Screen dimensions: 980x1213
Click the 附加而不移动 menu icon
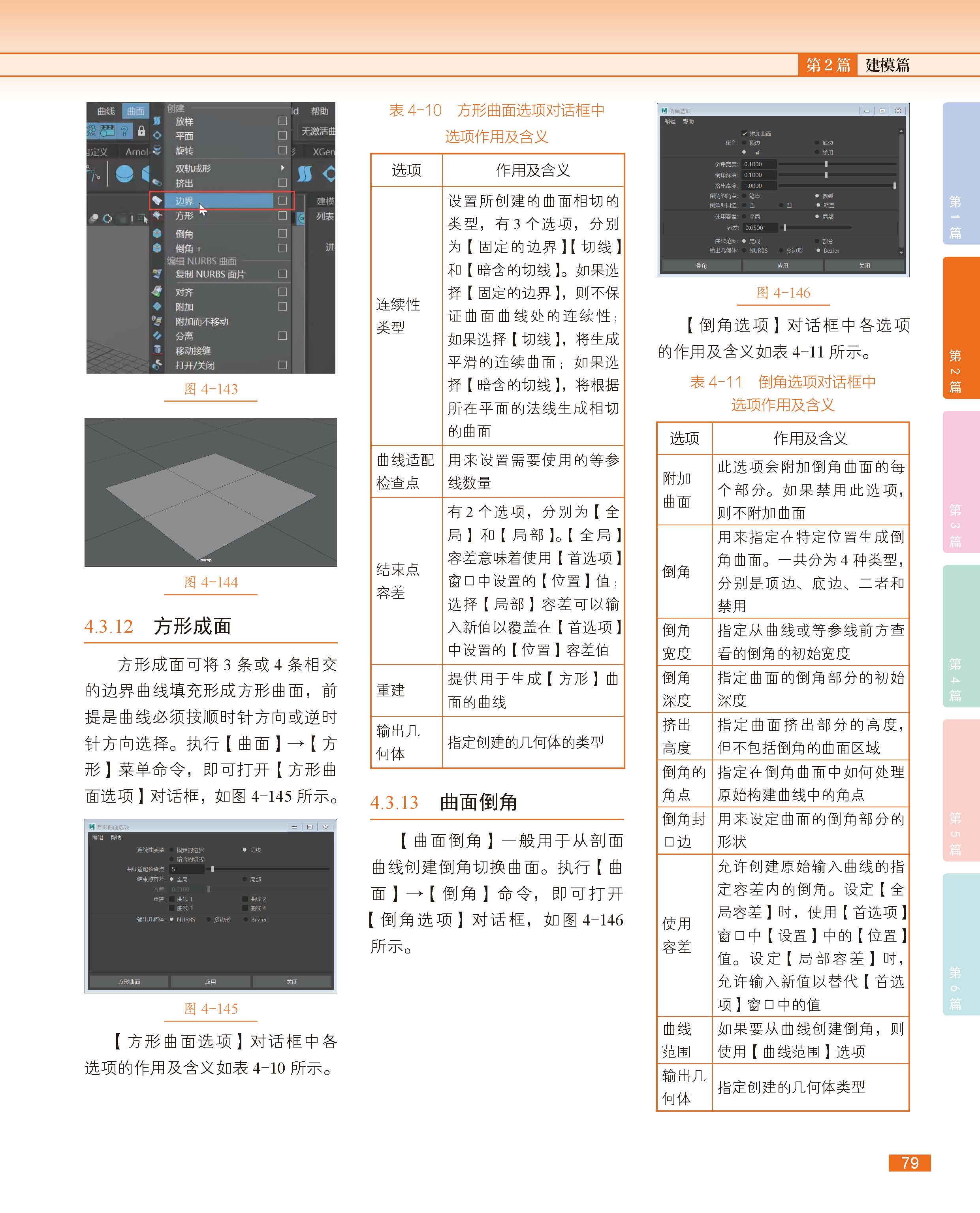[x=157, y=321]
